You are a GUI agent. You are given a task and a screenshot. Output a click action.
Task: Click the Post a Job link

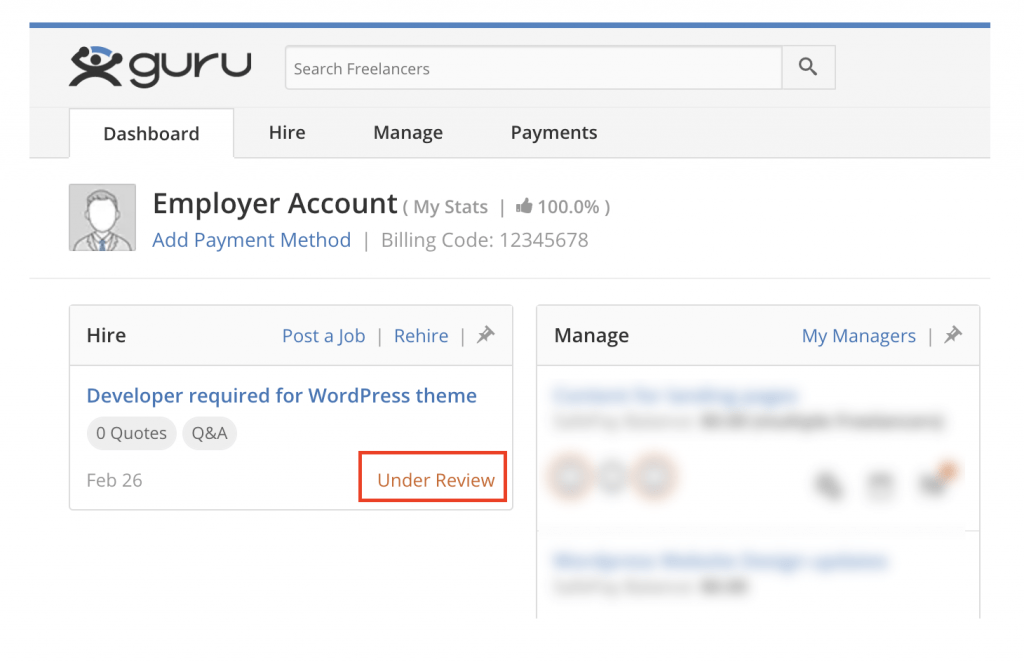click(323, 336)
